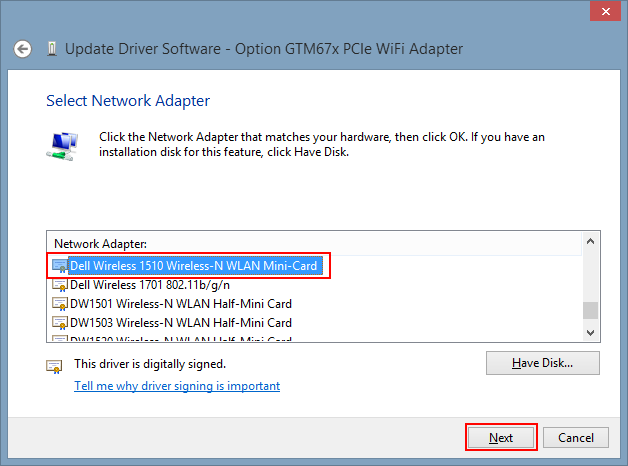This screenshot has width=628, height=466.
Task: Click the list scrollbar up arrow
Action: (590, 241)
